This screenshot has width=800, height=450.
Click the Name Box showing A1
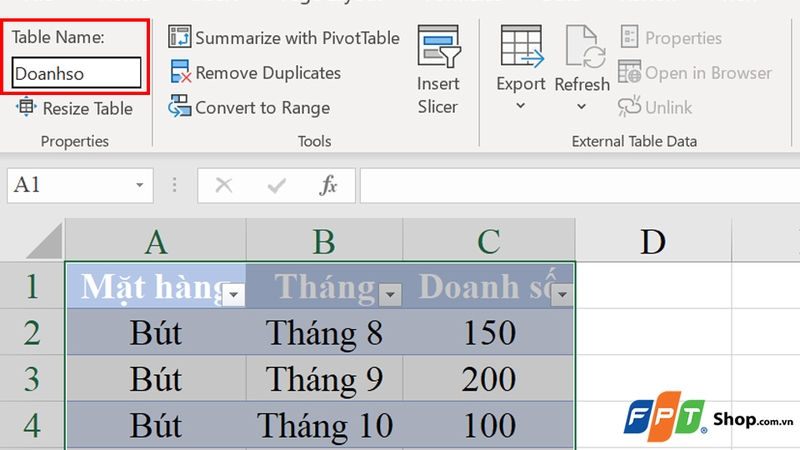[80, 185]
